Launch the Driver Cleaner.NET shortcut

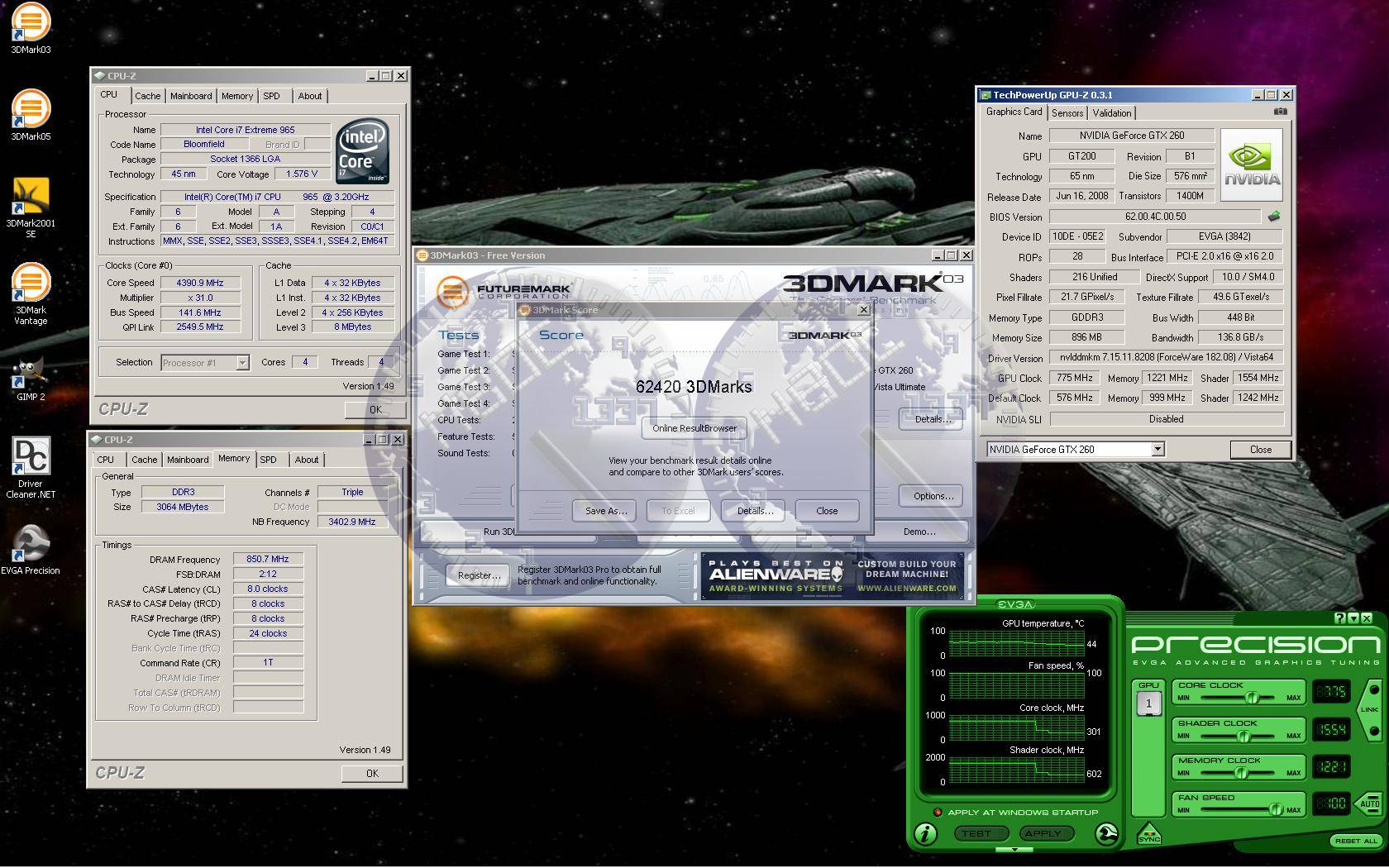[x=31, y=467]
